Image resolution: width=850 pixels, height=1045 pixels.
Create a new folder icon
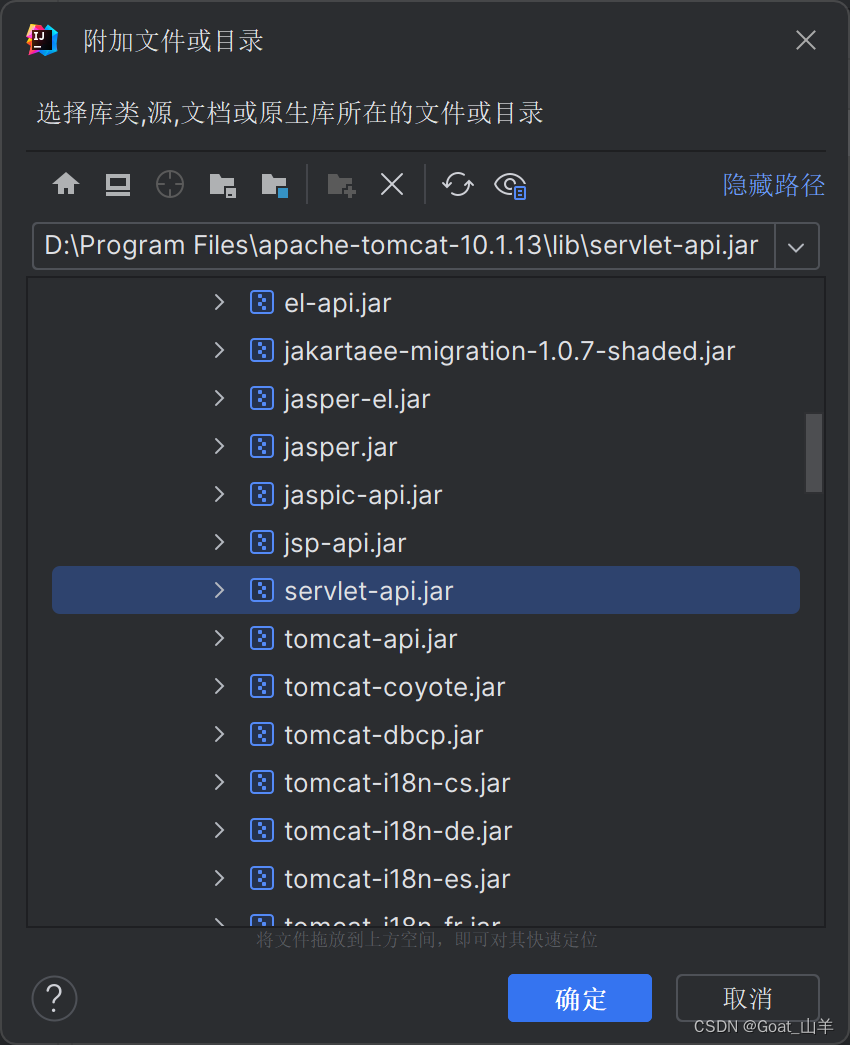[x=341, y=185]
